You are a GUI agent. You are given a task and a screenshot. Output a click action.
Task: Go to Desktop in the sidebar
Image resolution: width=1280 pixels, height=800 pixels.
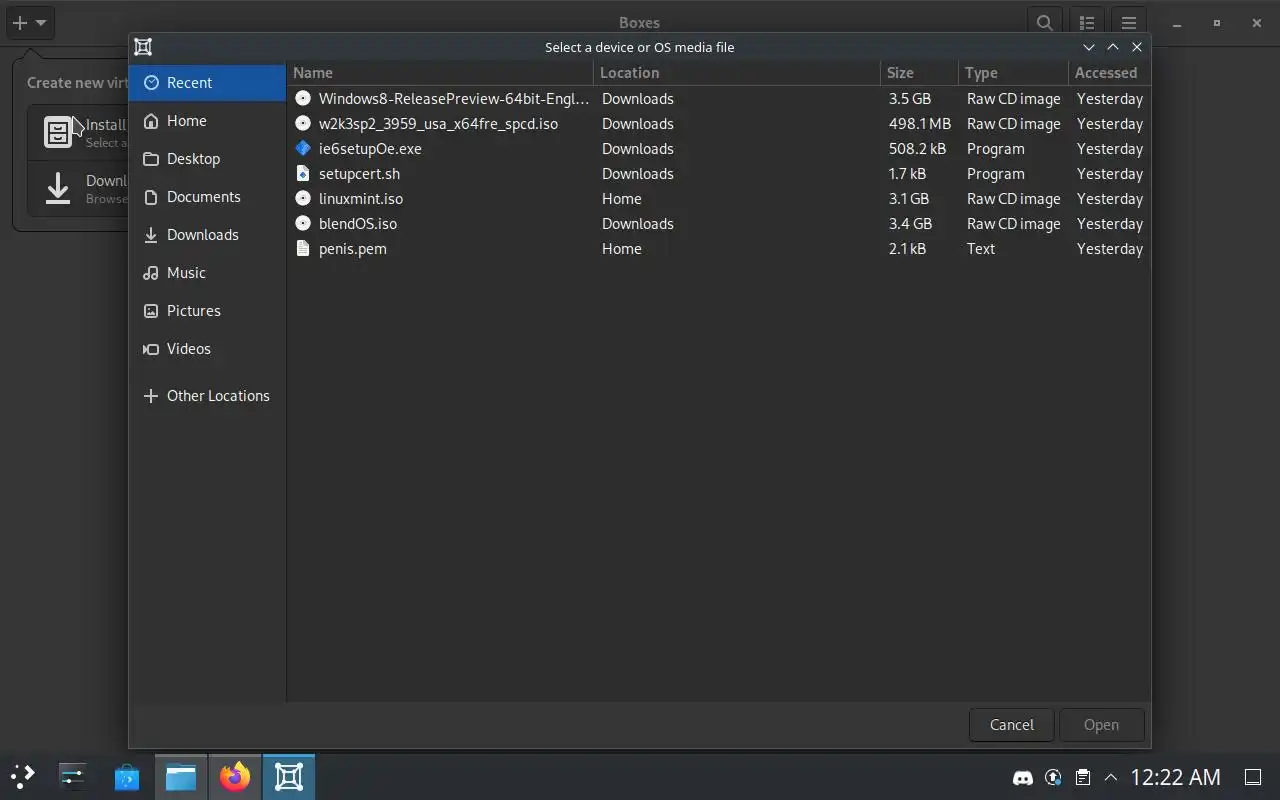point(207,159)
